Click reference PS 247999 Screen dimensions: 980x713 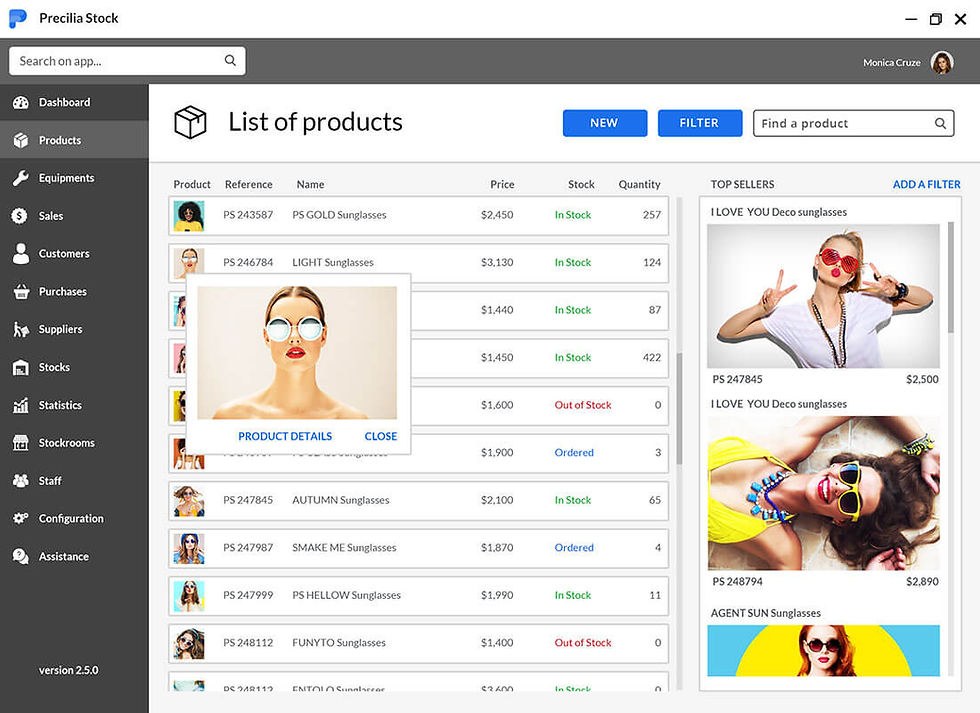pos(248,595)
